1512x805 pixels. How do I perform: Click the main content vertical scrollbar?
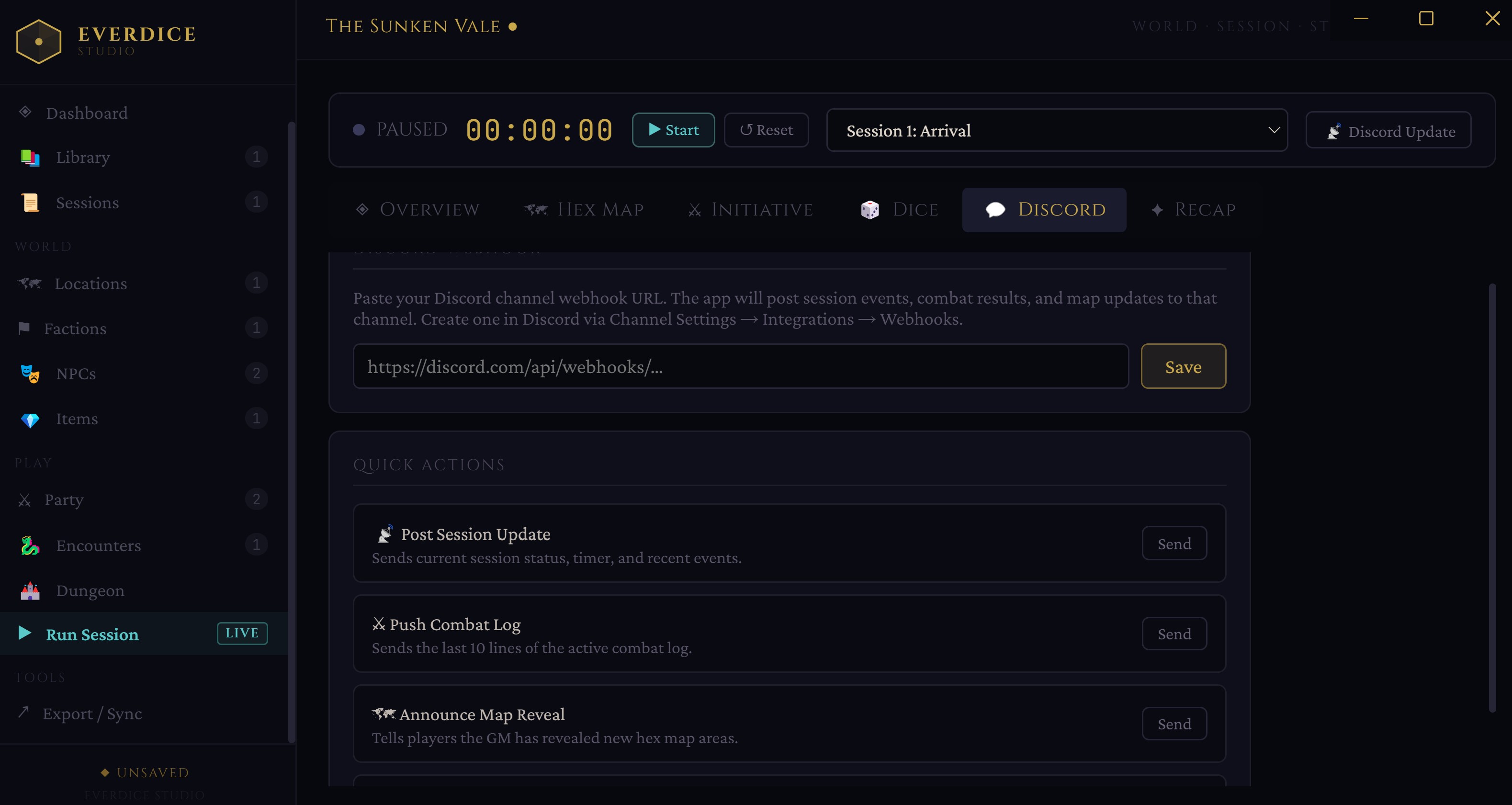pos(1492,498)
